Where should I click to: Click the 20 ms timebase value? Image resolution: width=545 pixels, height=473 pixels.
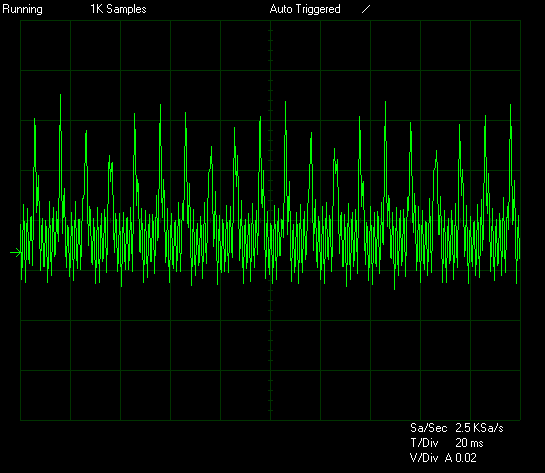(469, 443)
